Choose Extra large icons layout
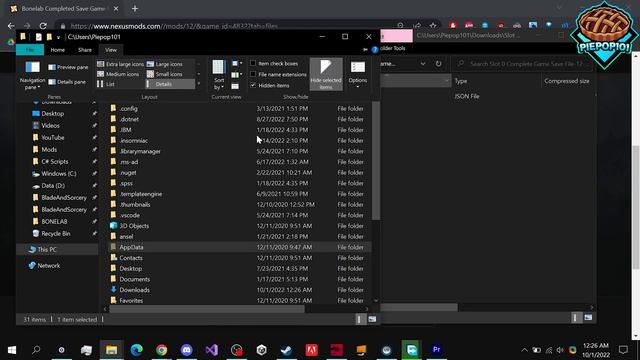Screen dimensions: 640x360 tap(120, 64)
